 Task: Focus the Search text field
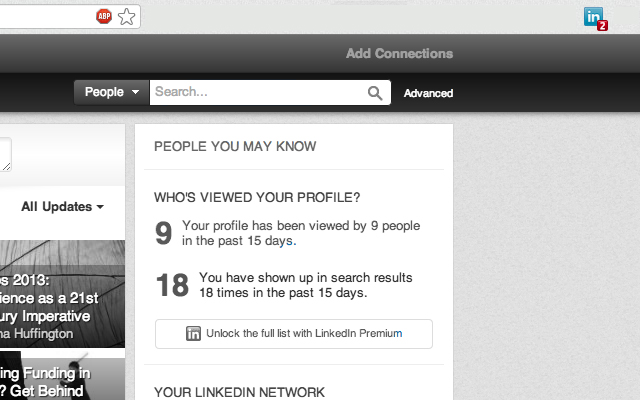pos(258,93)
